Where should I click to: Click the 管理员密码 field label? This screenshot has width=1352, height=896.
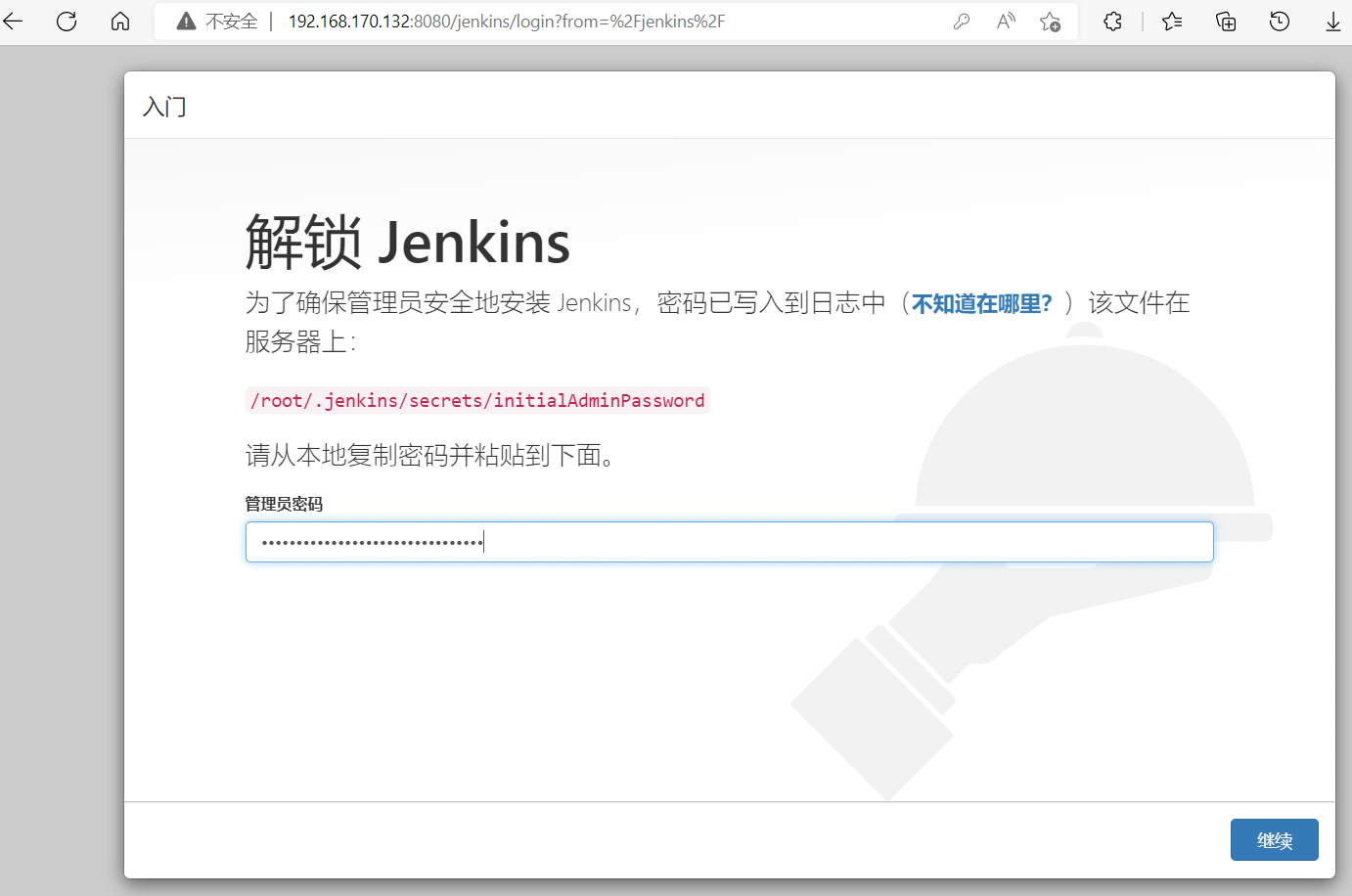click(x=284, y=504)
